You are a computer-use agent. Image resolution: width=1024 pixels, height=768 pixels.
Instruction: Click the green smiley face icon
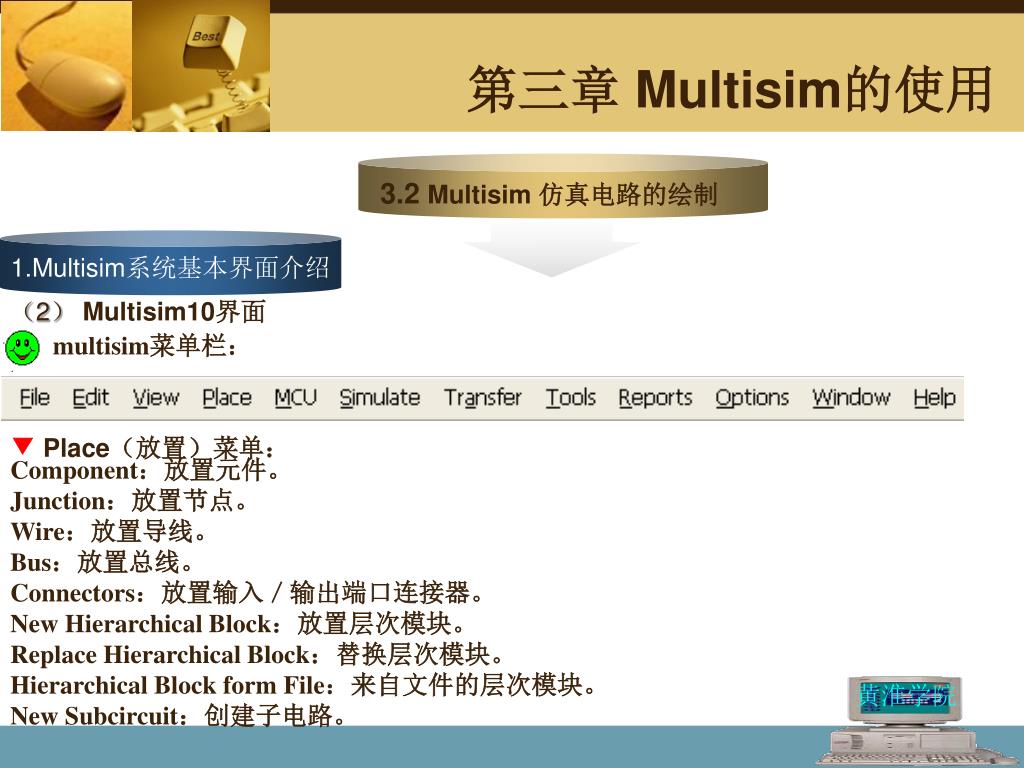22,347
